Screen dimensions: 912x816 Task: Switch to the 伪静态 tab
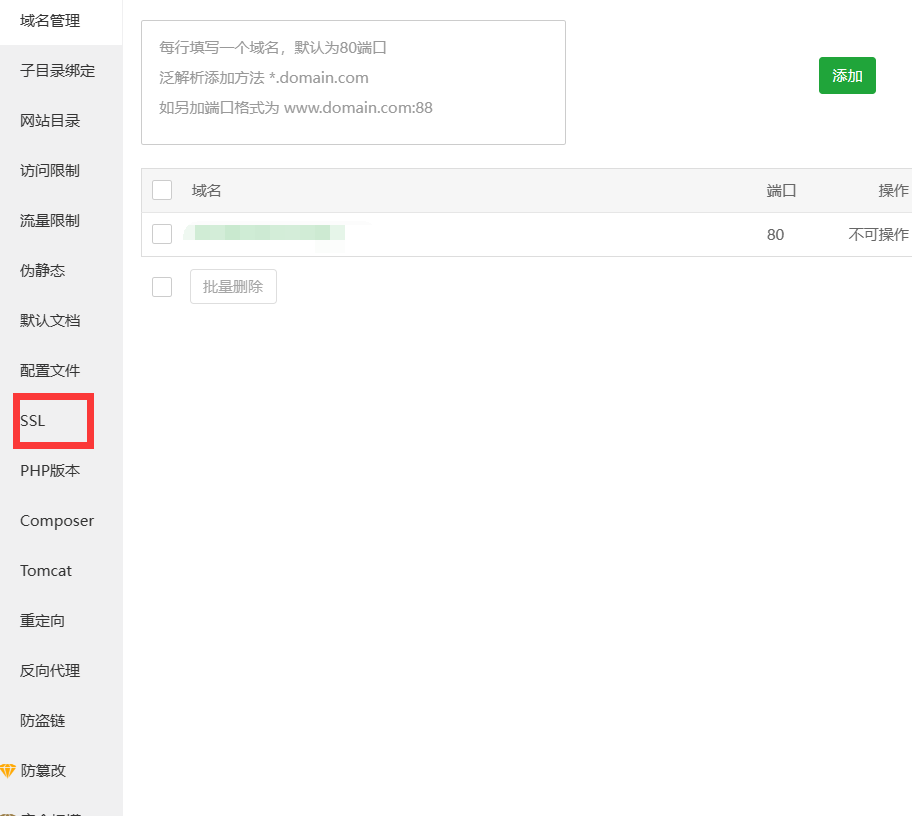coord(43,271)
